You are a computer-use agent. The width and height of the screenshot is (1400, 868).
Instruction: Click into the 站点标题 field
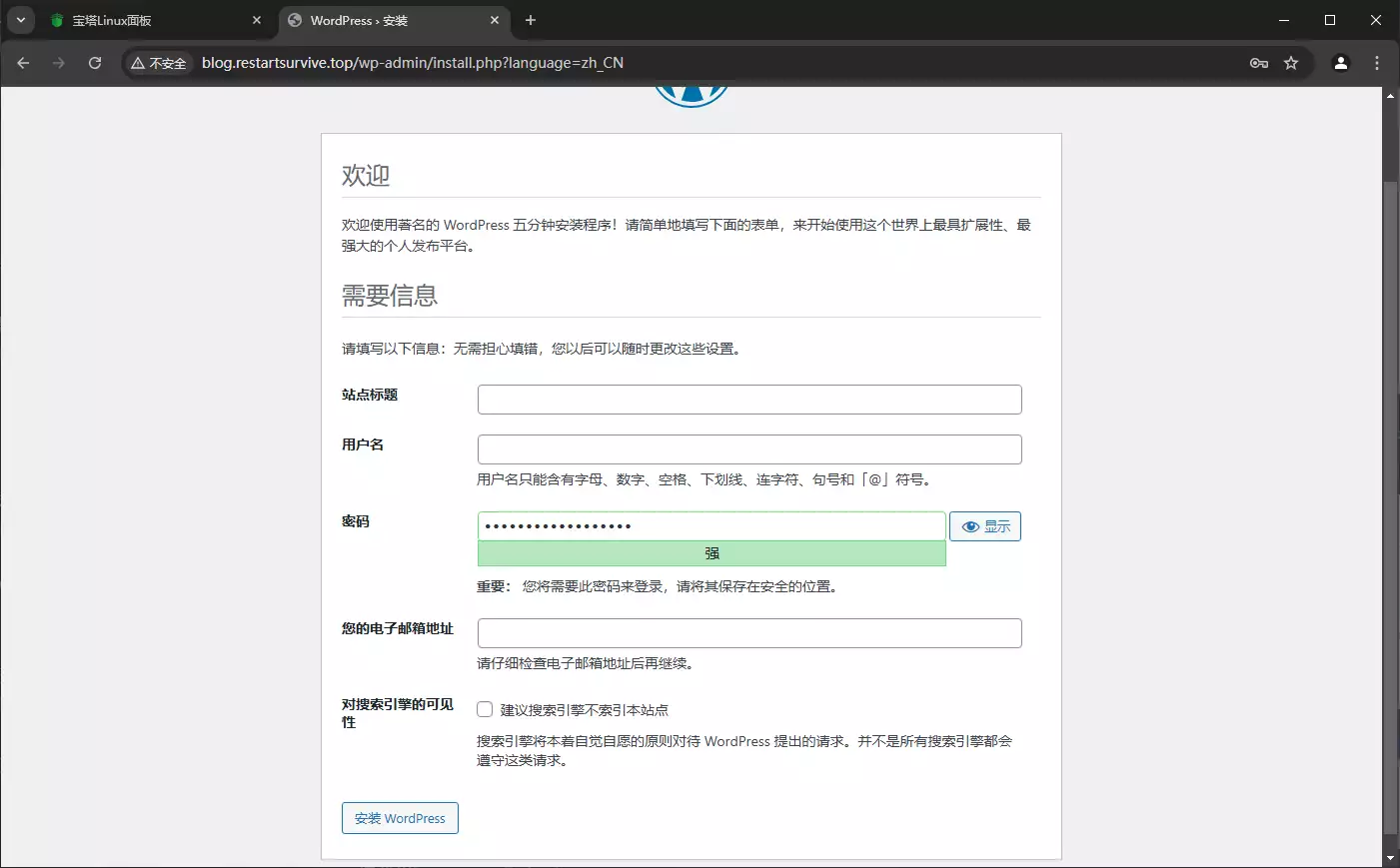click(x=749, y=400)
